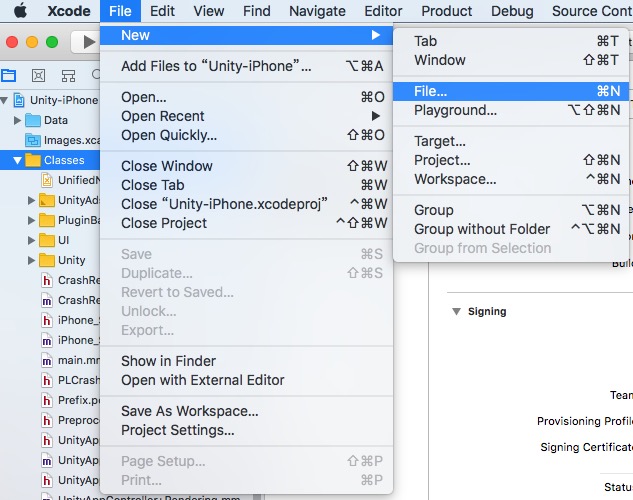Open the View menu
Image resolution: width=633 pixels, height=500 pixels.
(x=209, y=11)
